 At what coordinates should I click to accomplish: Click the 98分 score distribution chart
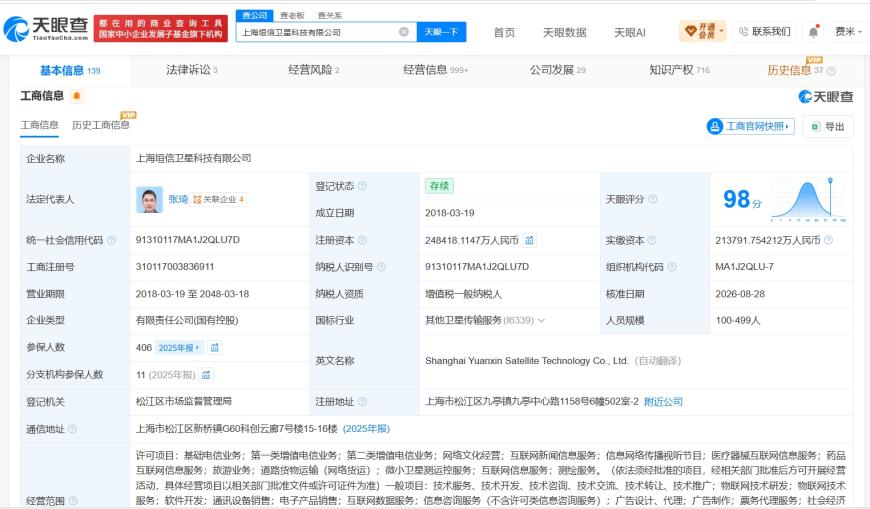tap(808, 200)
